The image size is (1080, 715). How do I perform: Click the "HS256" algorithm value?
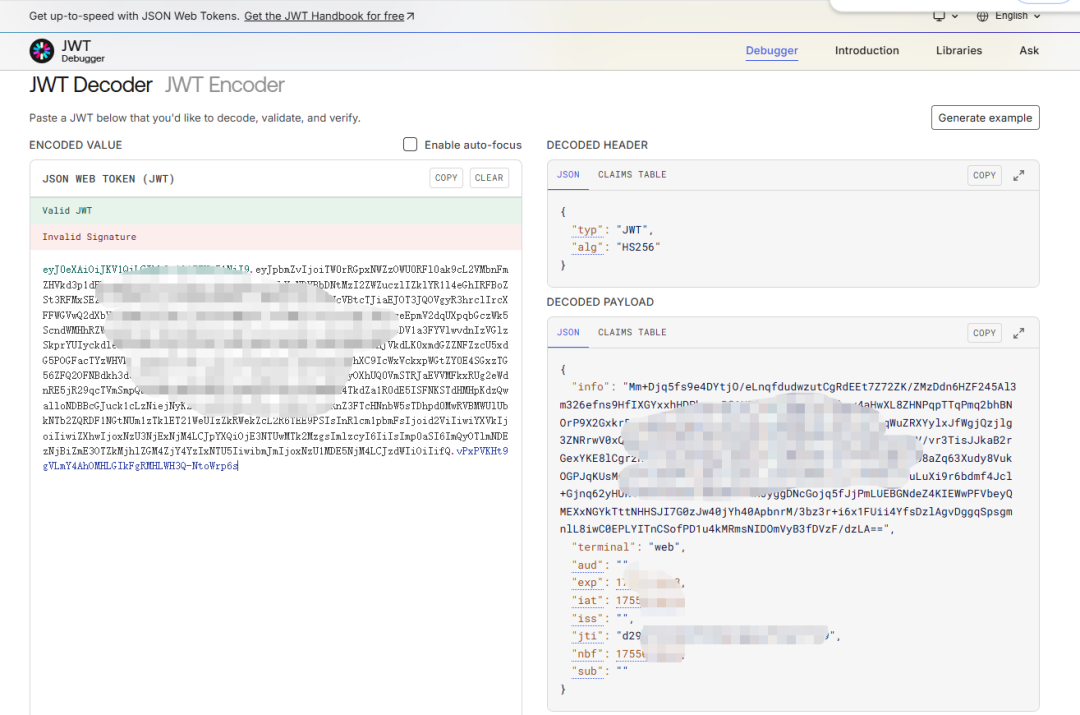[x=638, y=247]
